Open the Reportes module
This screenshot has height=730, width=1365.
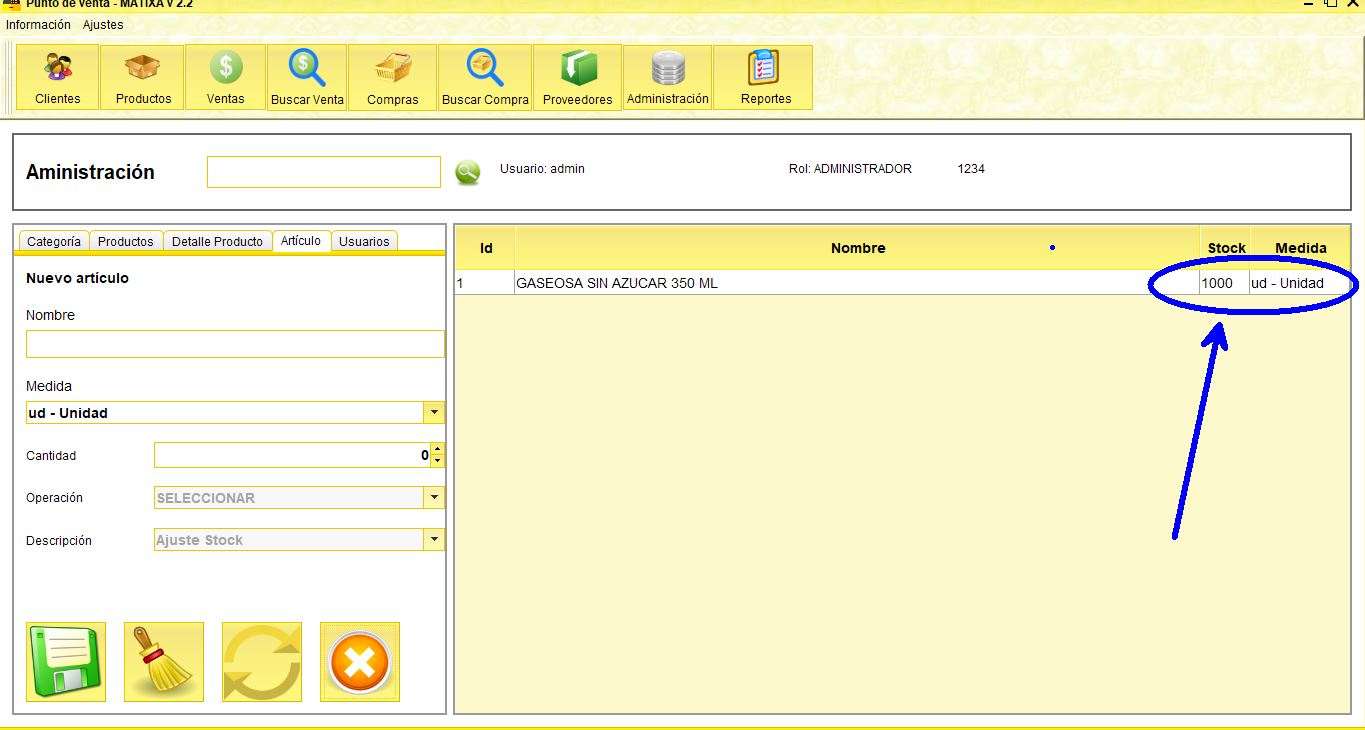pos(763,76)
